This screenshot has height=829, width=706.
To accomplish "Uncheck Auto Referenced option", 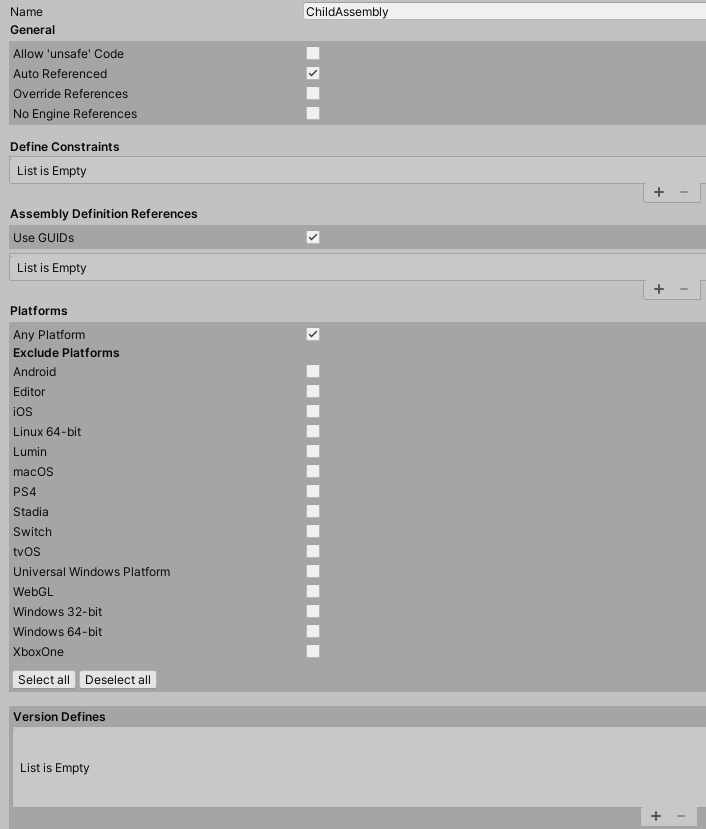I will (x=313, y=73).
